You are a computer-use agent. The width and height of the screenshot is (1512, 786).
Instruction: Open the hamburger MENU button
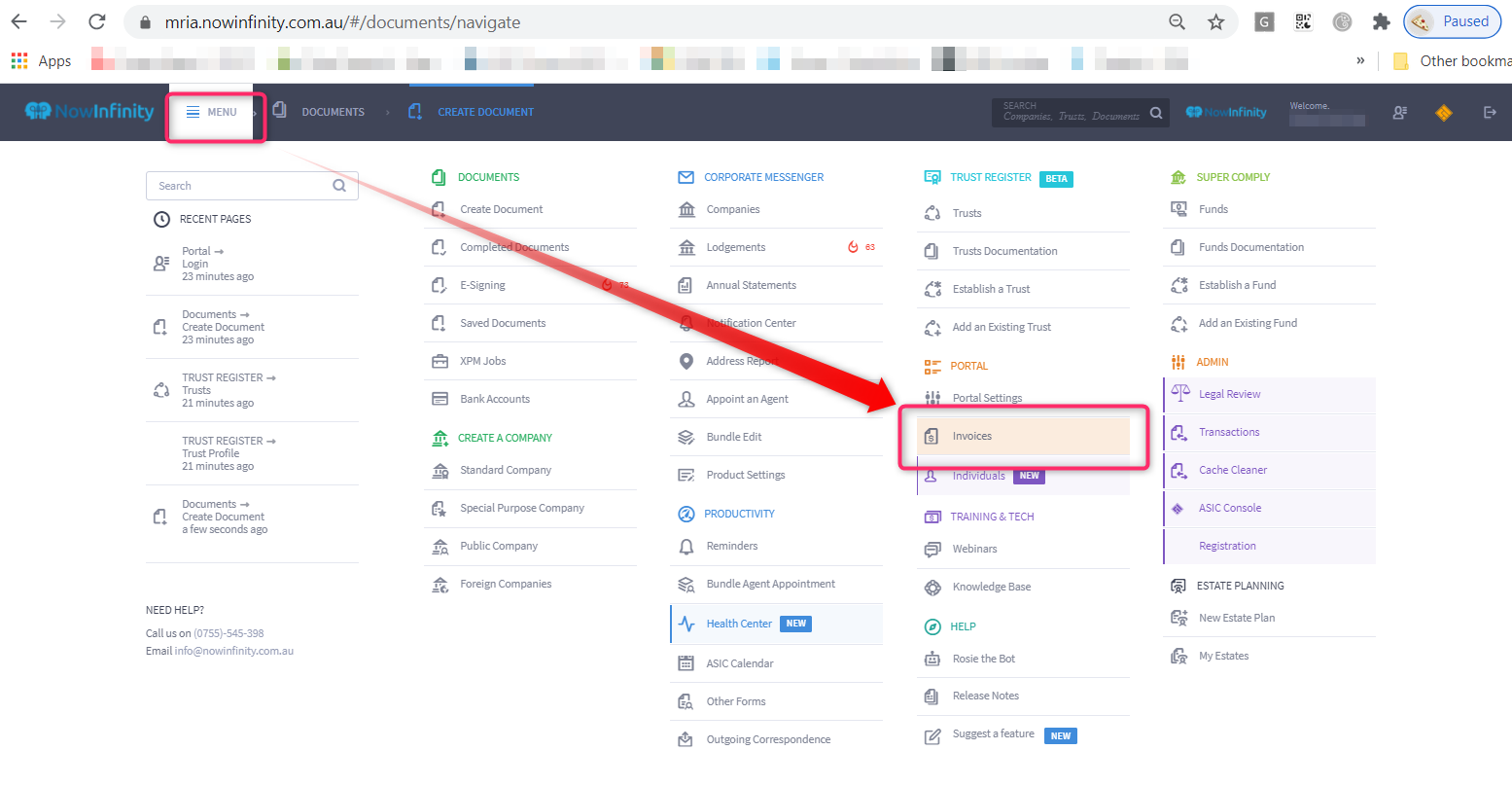click(x=212, y=112)
